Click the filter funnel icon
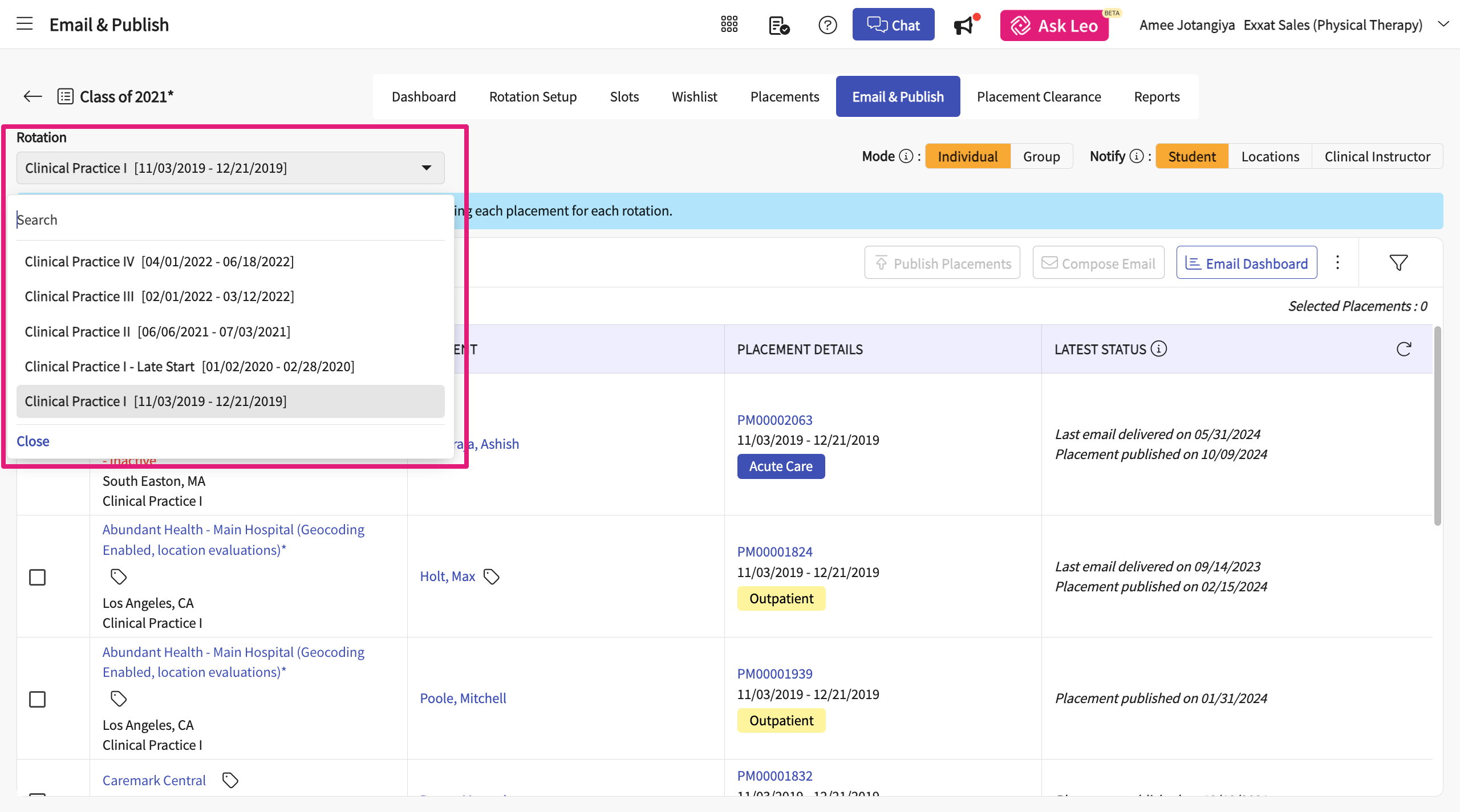 pyautogui.click(x=1398, y=263)
